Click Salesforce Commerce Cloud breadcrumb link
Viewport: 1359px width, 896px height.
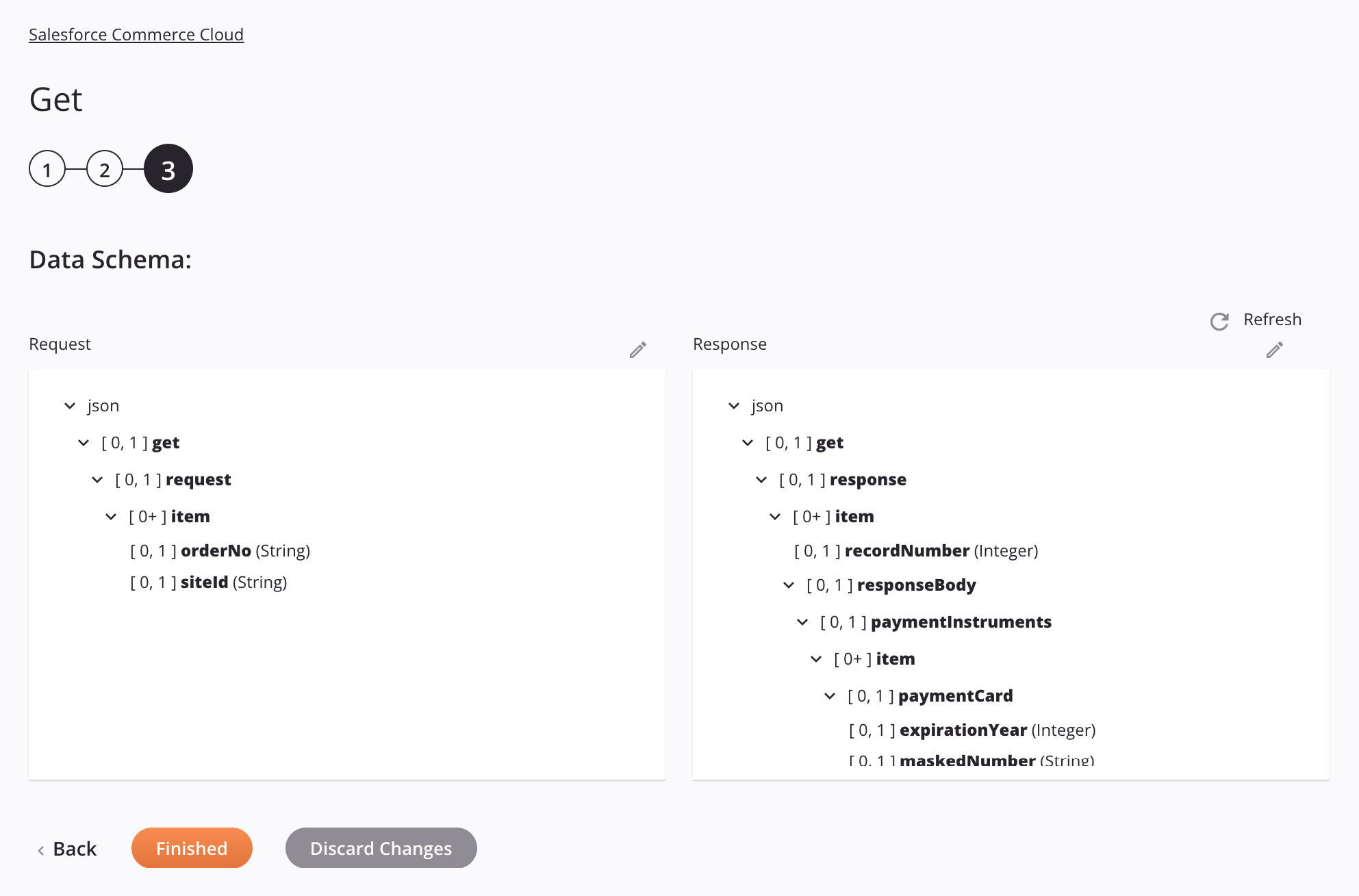136,33
